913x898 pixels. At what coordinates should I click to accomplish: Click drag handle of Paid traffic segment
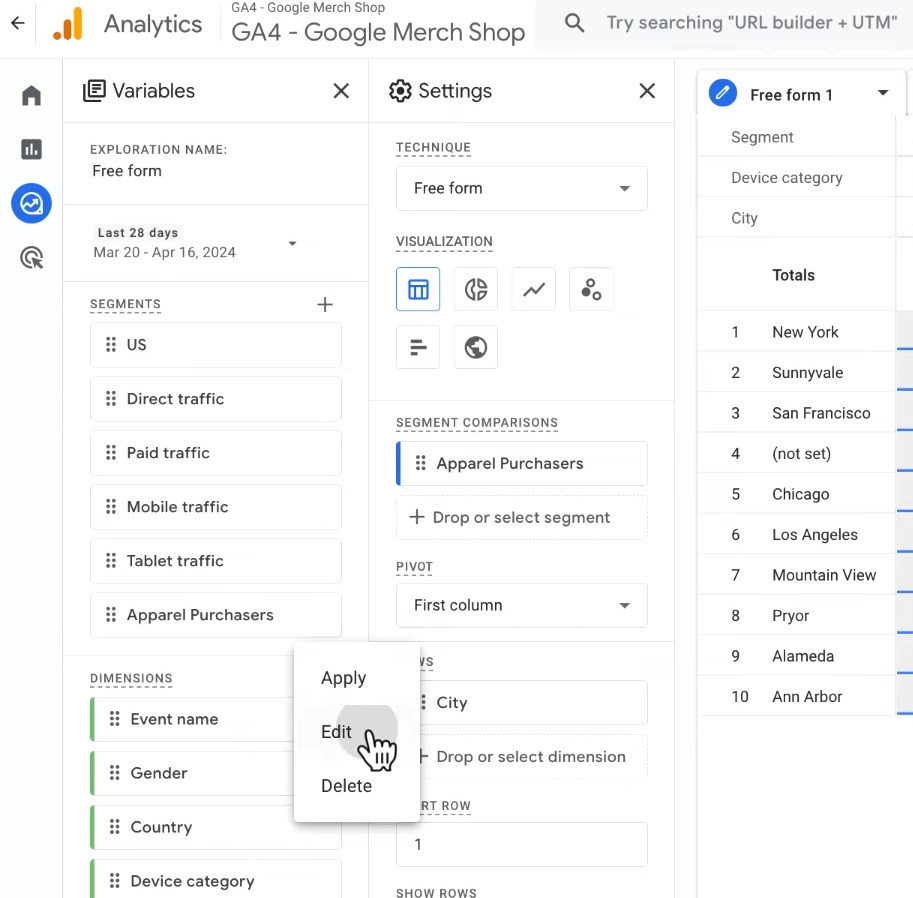coord(111,452)
